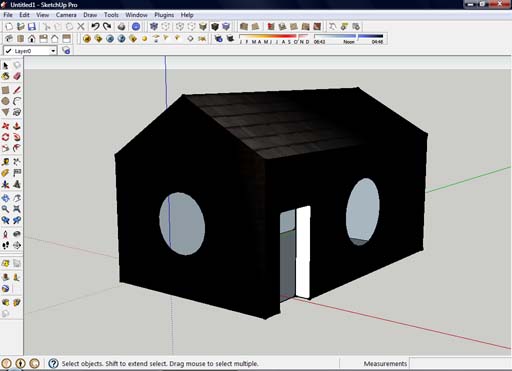Switch to Front view house icon

pyautogui.click(x=32, y=39)
